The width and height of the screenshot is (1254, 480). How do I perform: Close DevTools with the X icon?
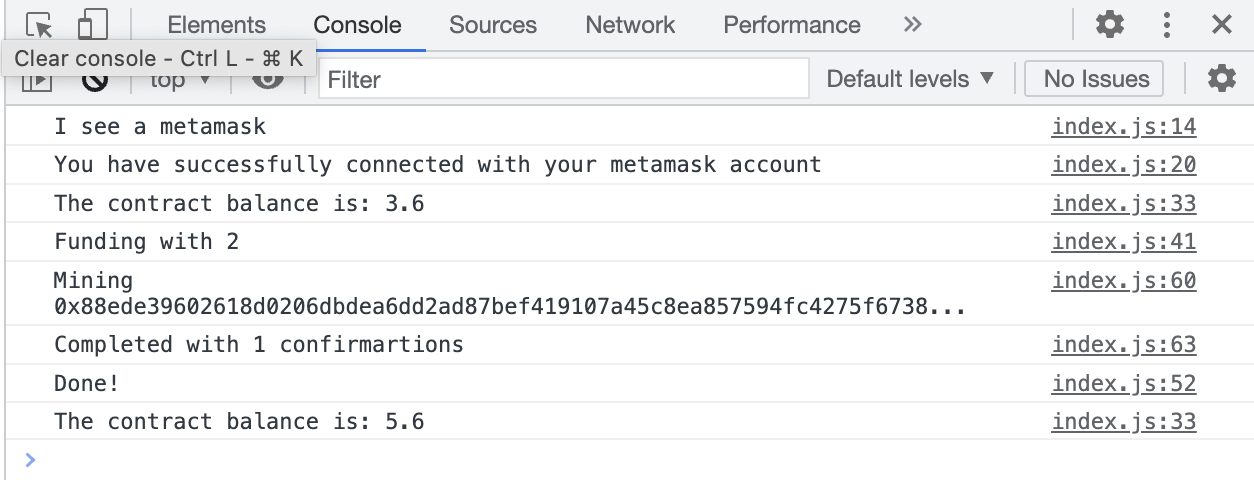pos(1222,25)
